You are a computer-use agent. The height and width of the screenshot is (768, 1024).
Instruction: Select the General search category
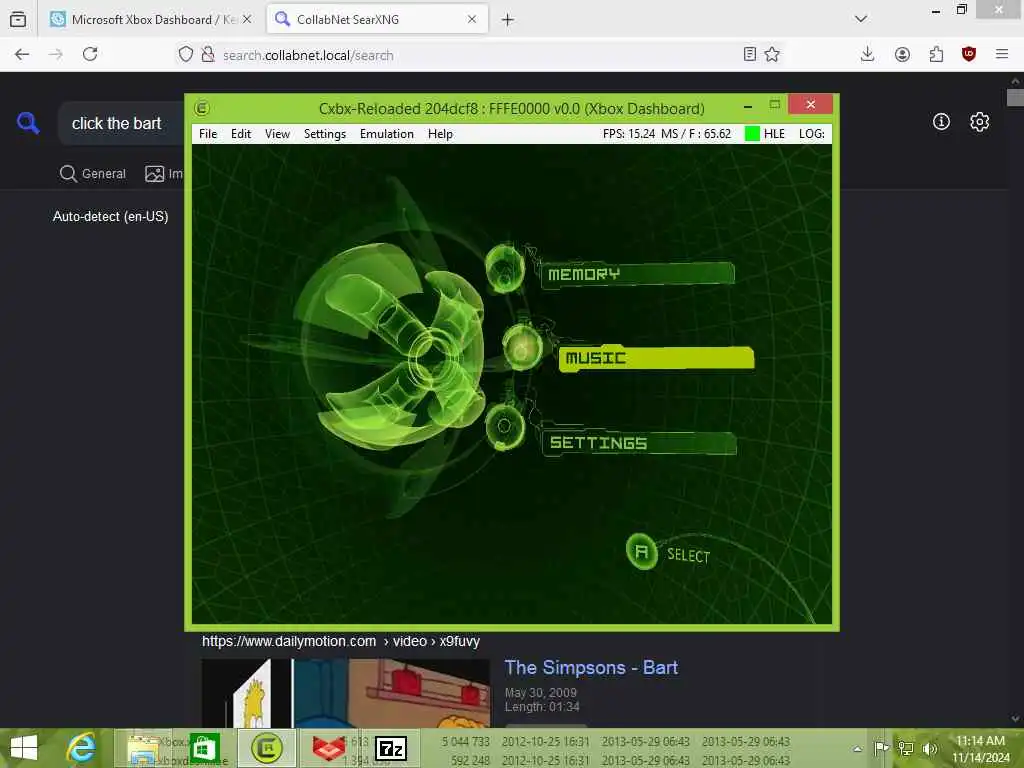point(93,174)
